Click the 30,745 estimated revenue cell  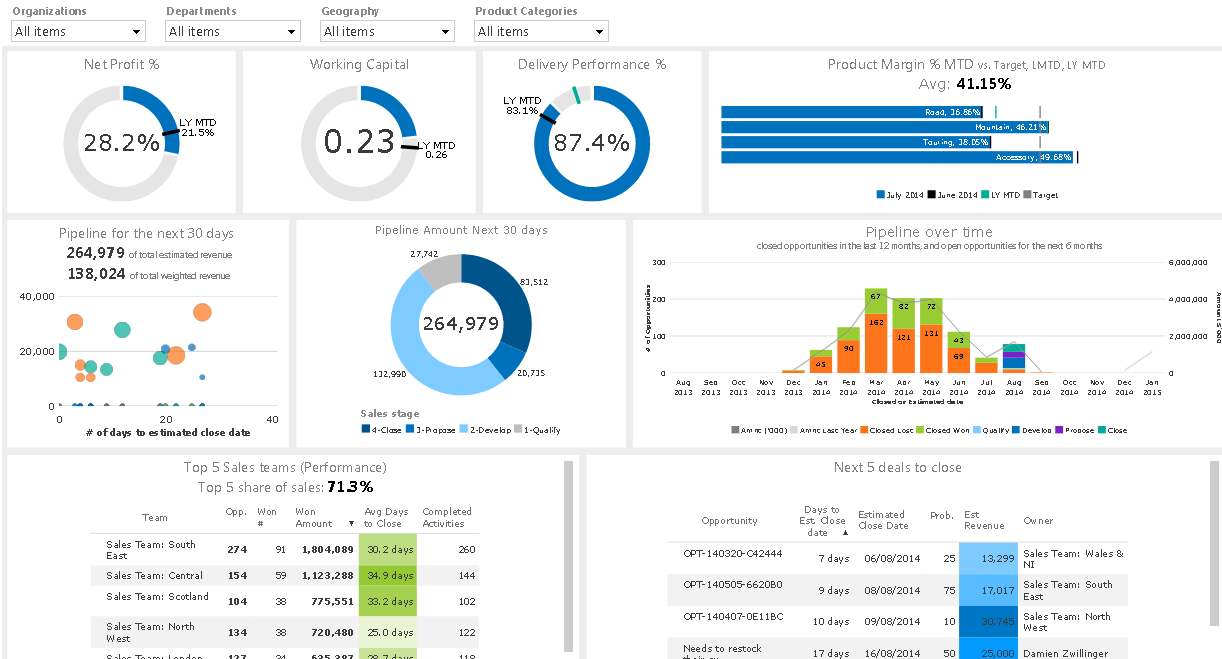click(988, 622)
